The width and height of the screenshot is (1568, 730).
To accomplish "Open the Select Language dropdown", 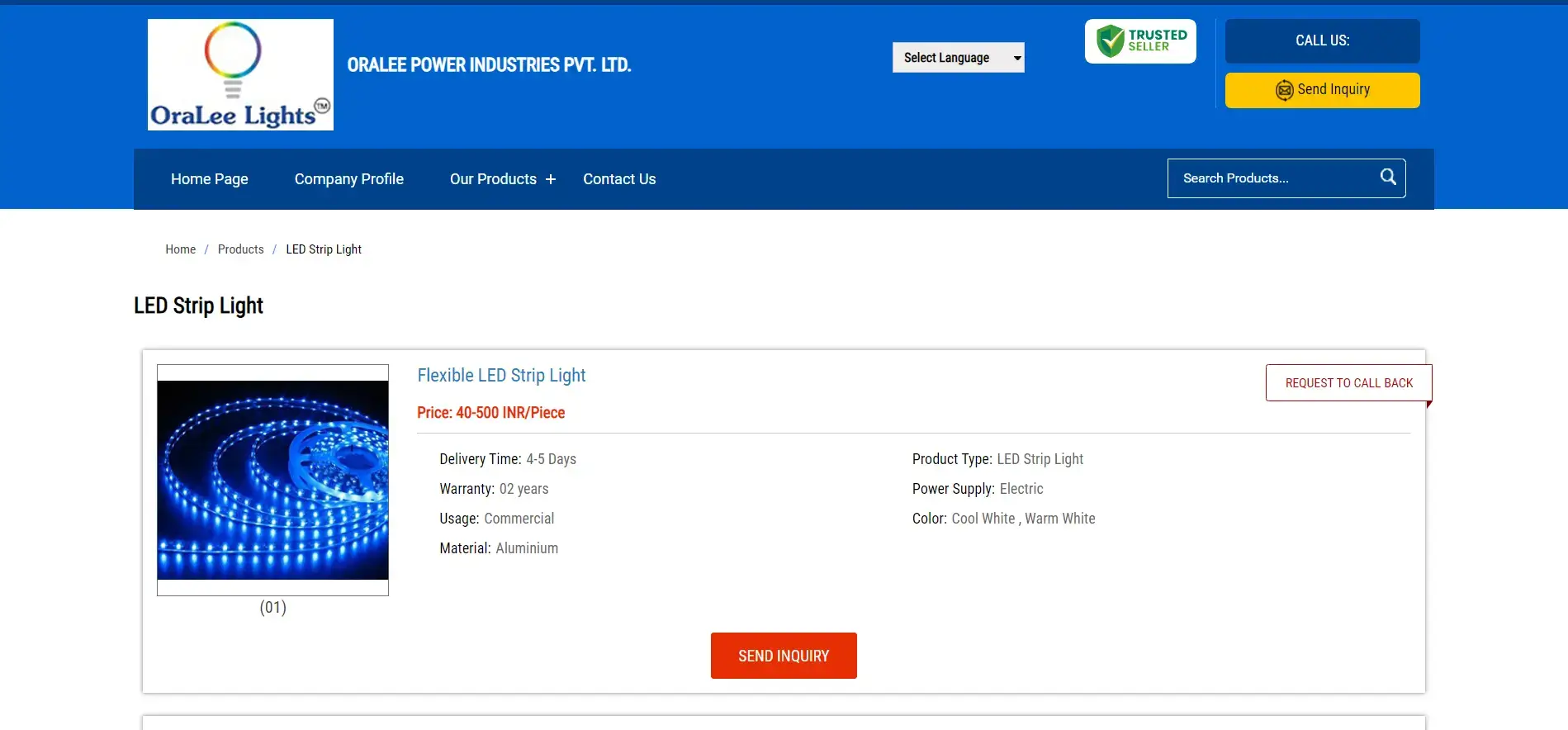I will (958, 58).
